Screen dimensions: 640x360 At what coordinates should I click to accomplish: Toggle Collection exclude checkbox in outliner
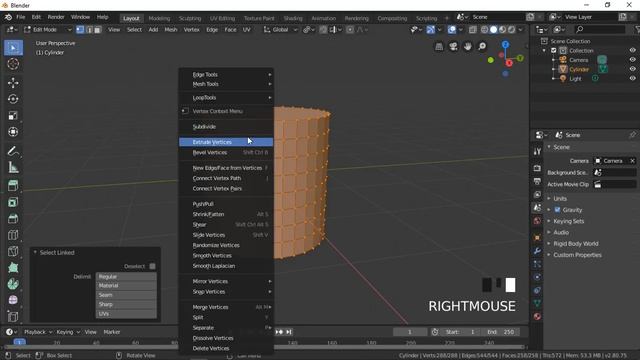pyautogui.click(x=554, y=51)
